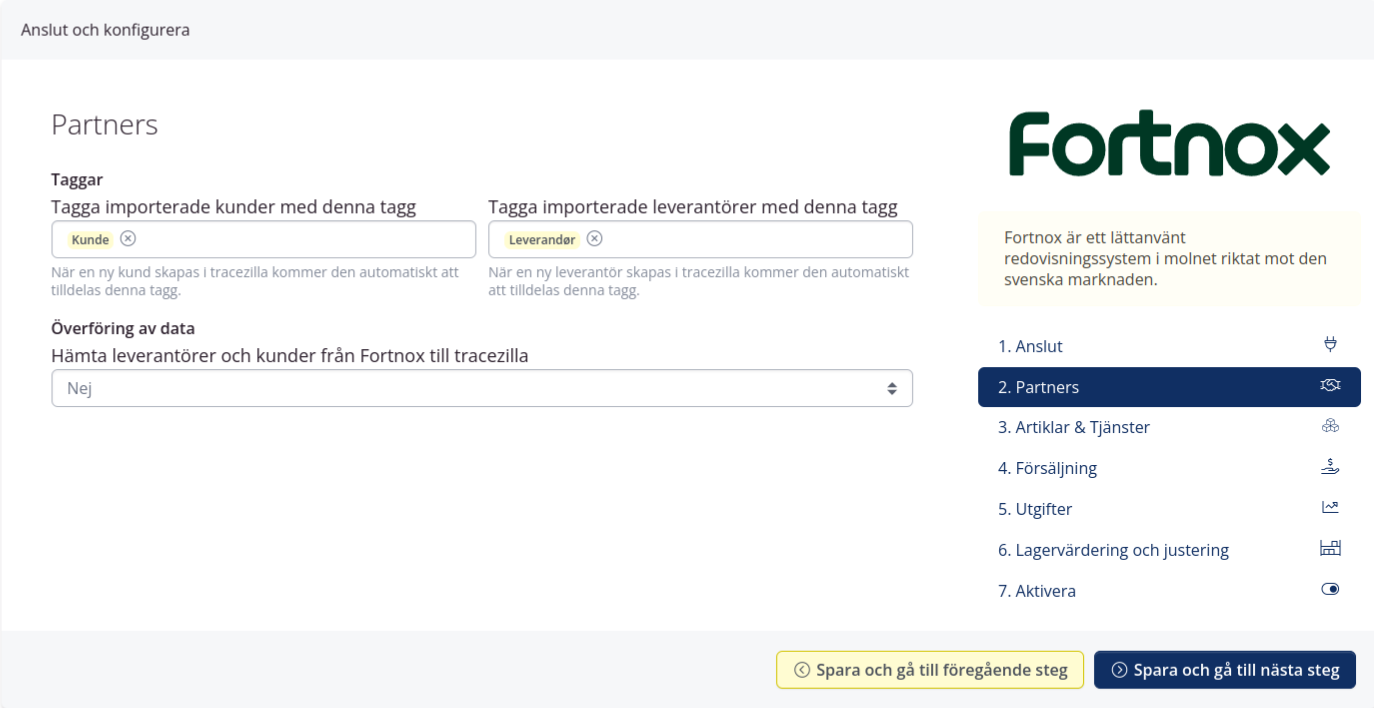Remove the Leverandør tag
Viewport: 1374px width, 708px height.
coord(594,239)
